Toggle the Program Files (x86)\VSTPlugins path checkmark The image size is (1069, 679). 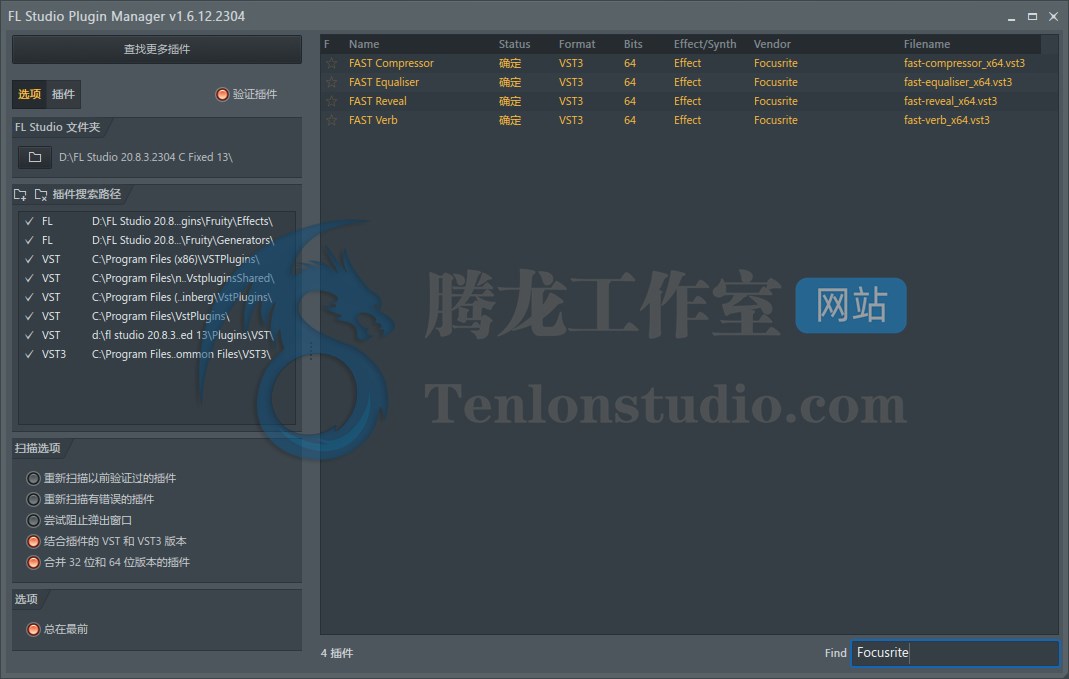[29, 260]
